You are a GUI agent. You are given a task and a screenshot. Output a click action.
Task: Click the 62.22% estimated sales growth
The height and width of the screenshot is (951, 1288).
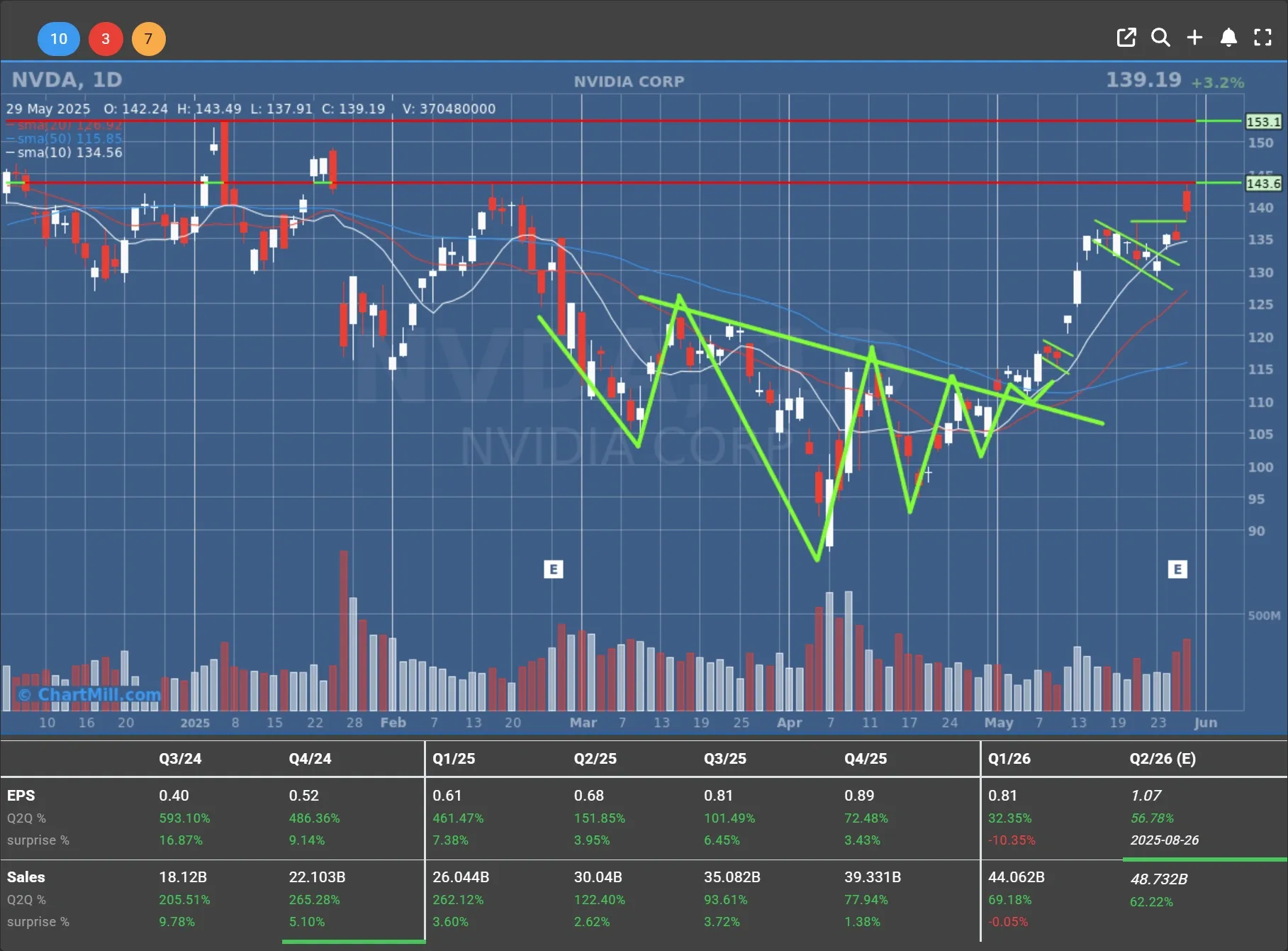coord(1151,902)
